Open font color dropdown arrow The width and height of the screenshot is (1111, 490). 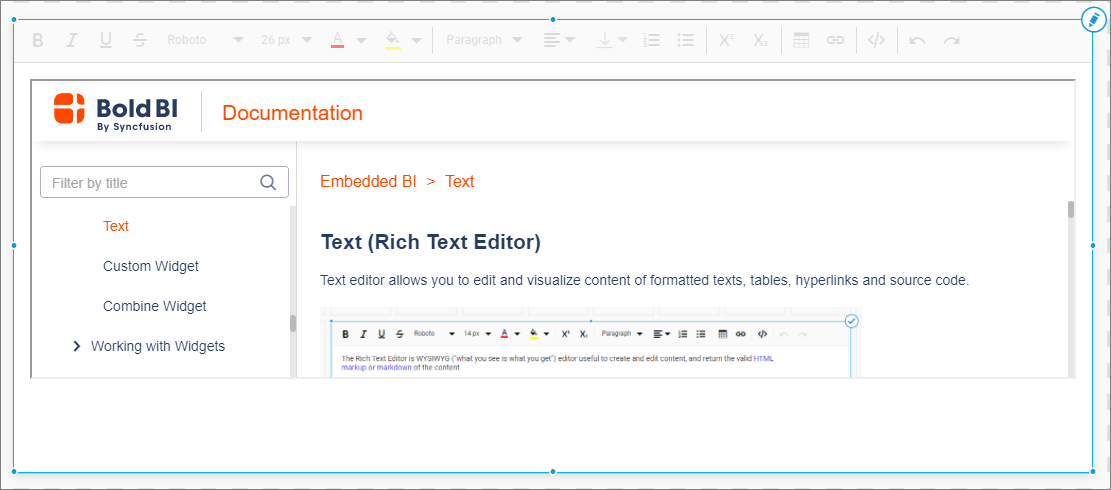coord(361,40)
